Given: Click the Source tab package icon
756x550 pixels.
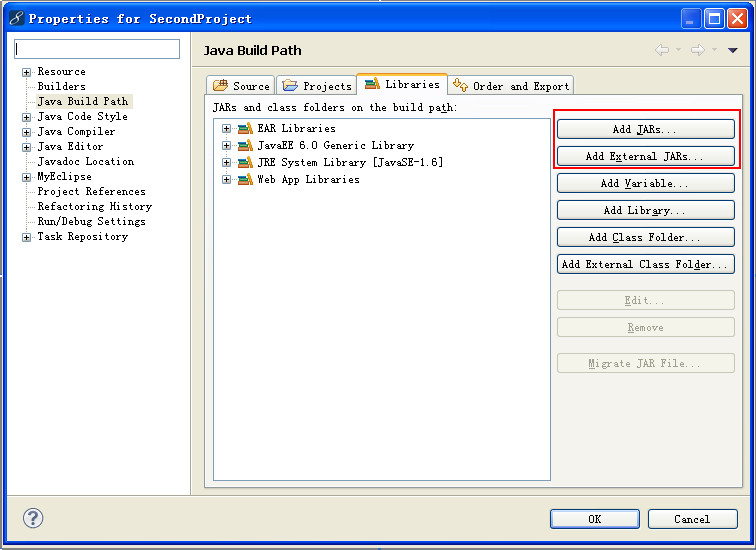Looking at the screenshot, I should coord(220,85).
